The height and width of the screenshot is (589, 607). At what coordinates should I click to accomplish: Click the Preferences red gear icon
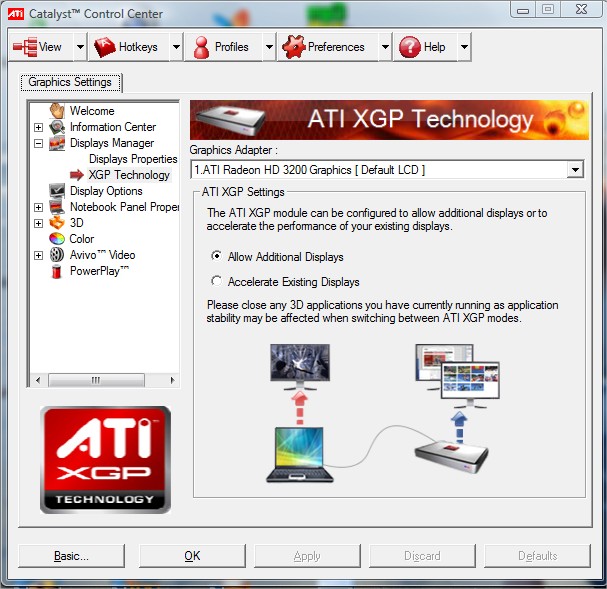pyautogui.click(x=293, y=47)
